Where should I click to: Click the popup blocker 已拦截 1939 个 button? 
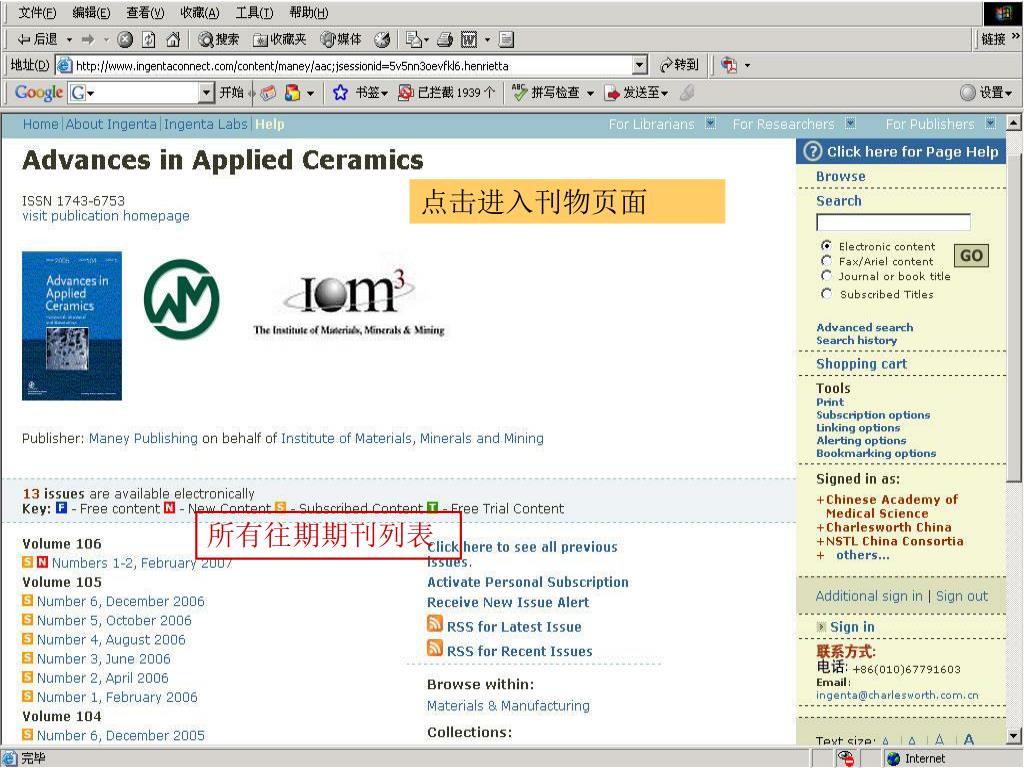coord(447,93)
